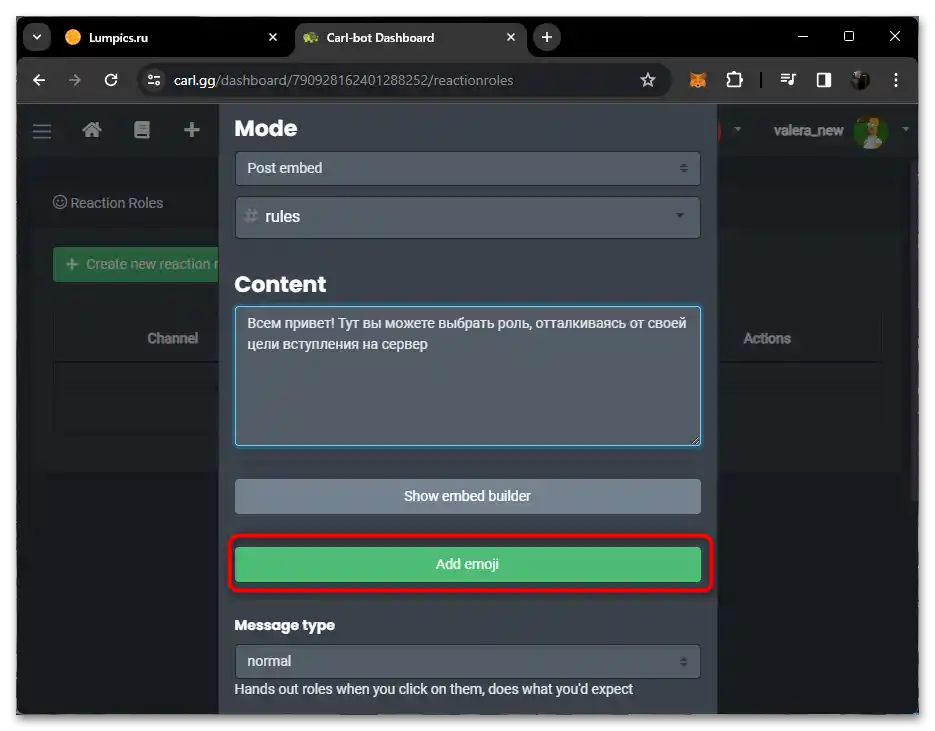Screen dimensions: 935x731
Task: Toggle the browser side panel
Action: pos(823,80)
